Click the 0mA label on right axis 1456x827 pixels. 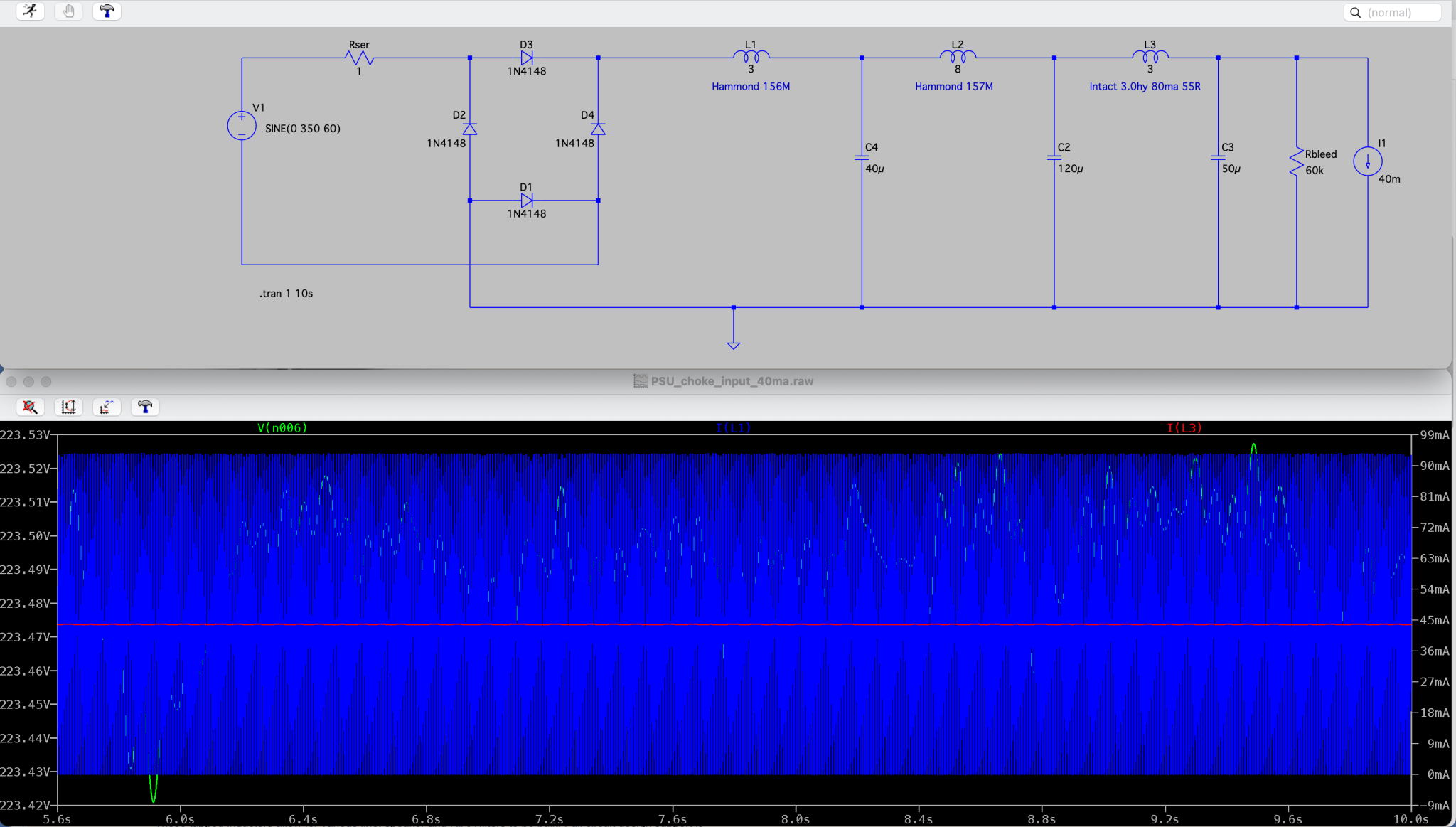click(x=1438, y=774)
